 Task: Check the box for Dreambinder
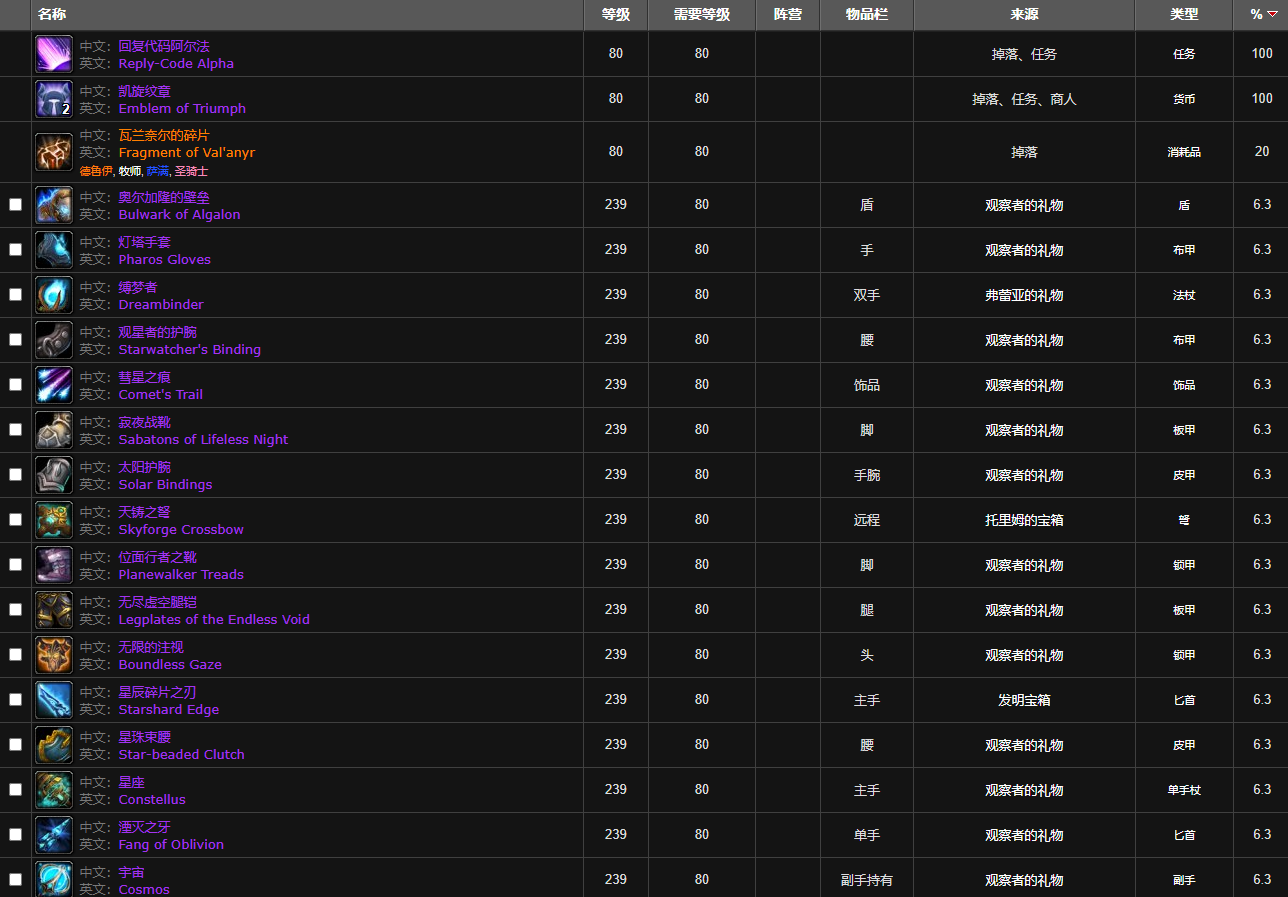coord(15,294)
